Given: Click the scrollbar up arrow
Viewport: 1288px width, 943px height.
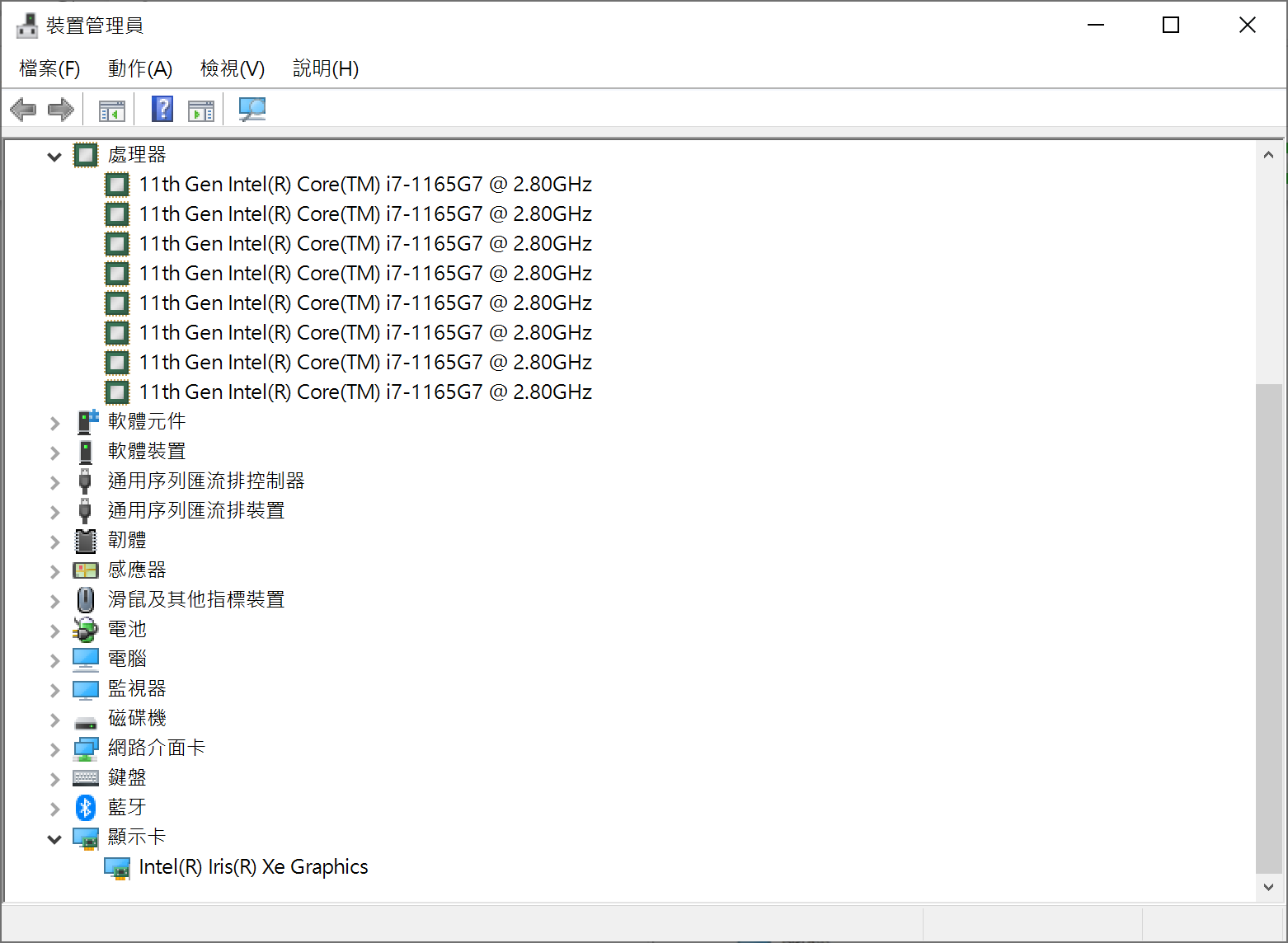Looking at the screenshot, I should pyautogui.click(x=1268, y=154).
